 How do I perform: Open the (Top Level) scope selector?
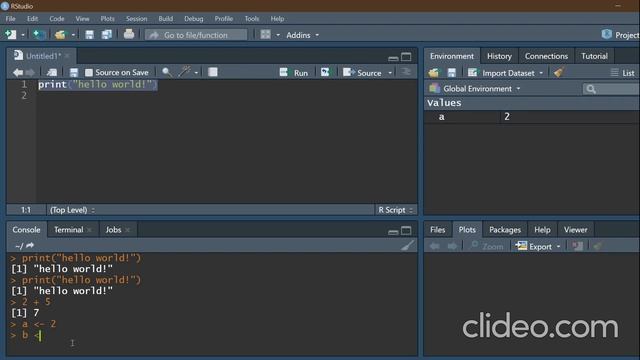[x=72, y=210]
